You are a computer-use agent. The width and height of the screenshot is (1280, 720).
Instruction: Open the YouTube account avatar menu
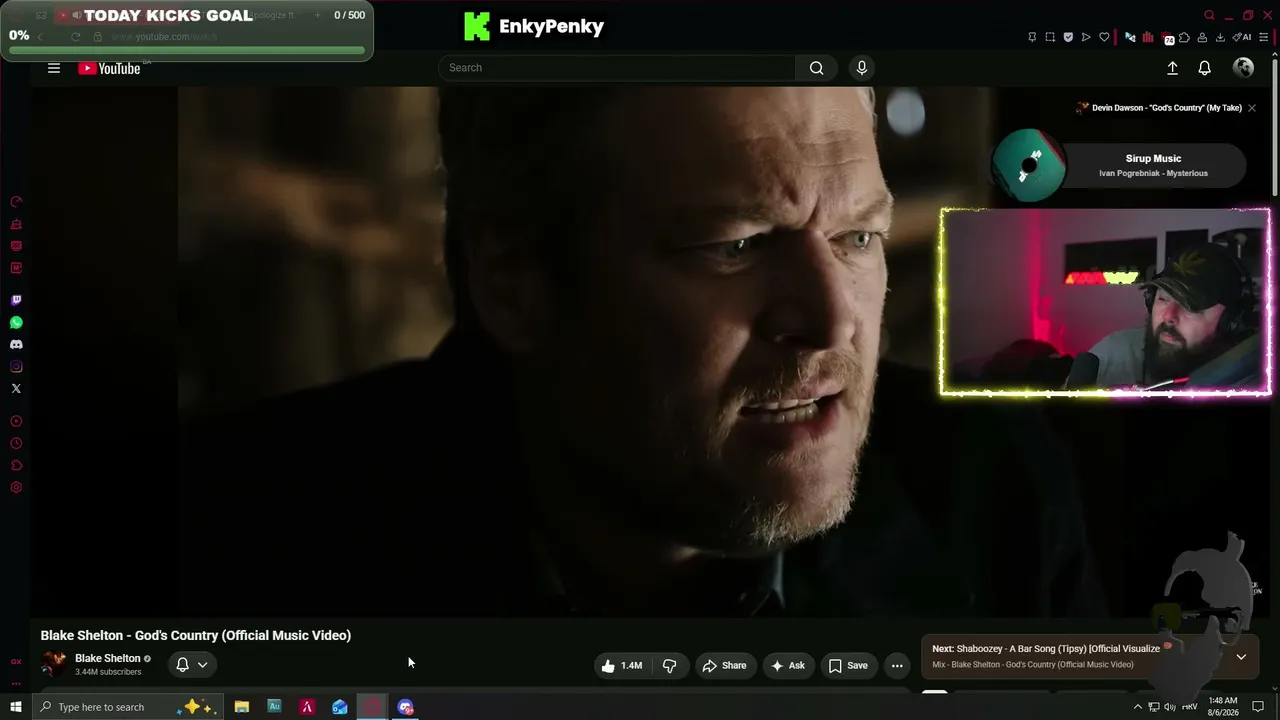tap(1244, 68)
